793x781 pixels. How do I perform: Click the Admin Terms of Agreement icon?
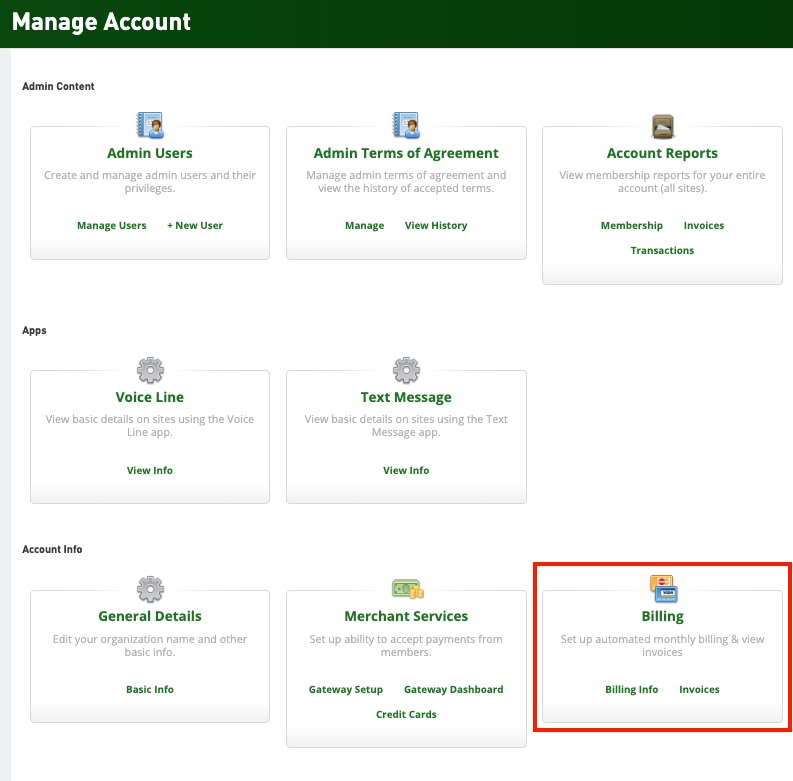pos(406,125)
